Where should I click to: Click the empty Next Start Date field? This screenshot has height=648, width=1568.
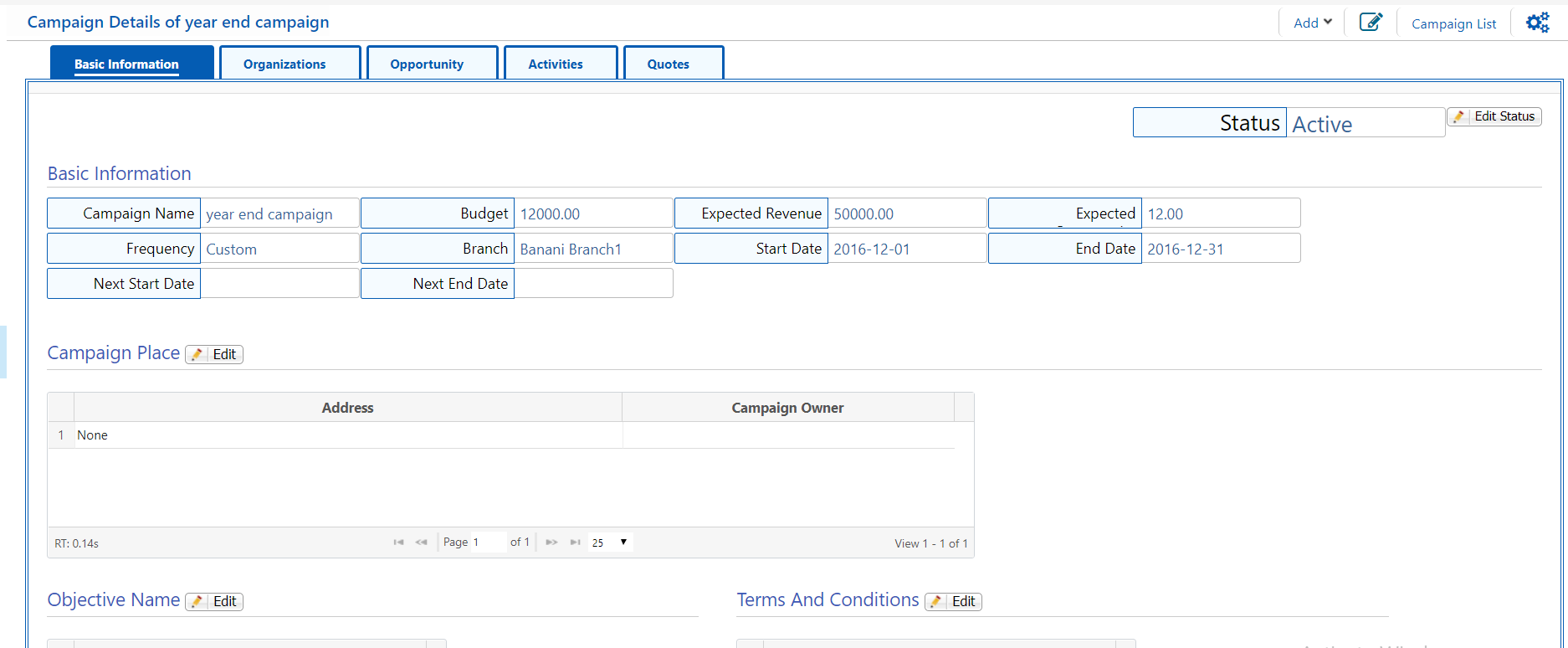pos(279,283)
